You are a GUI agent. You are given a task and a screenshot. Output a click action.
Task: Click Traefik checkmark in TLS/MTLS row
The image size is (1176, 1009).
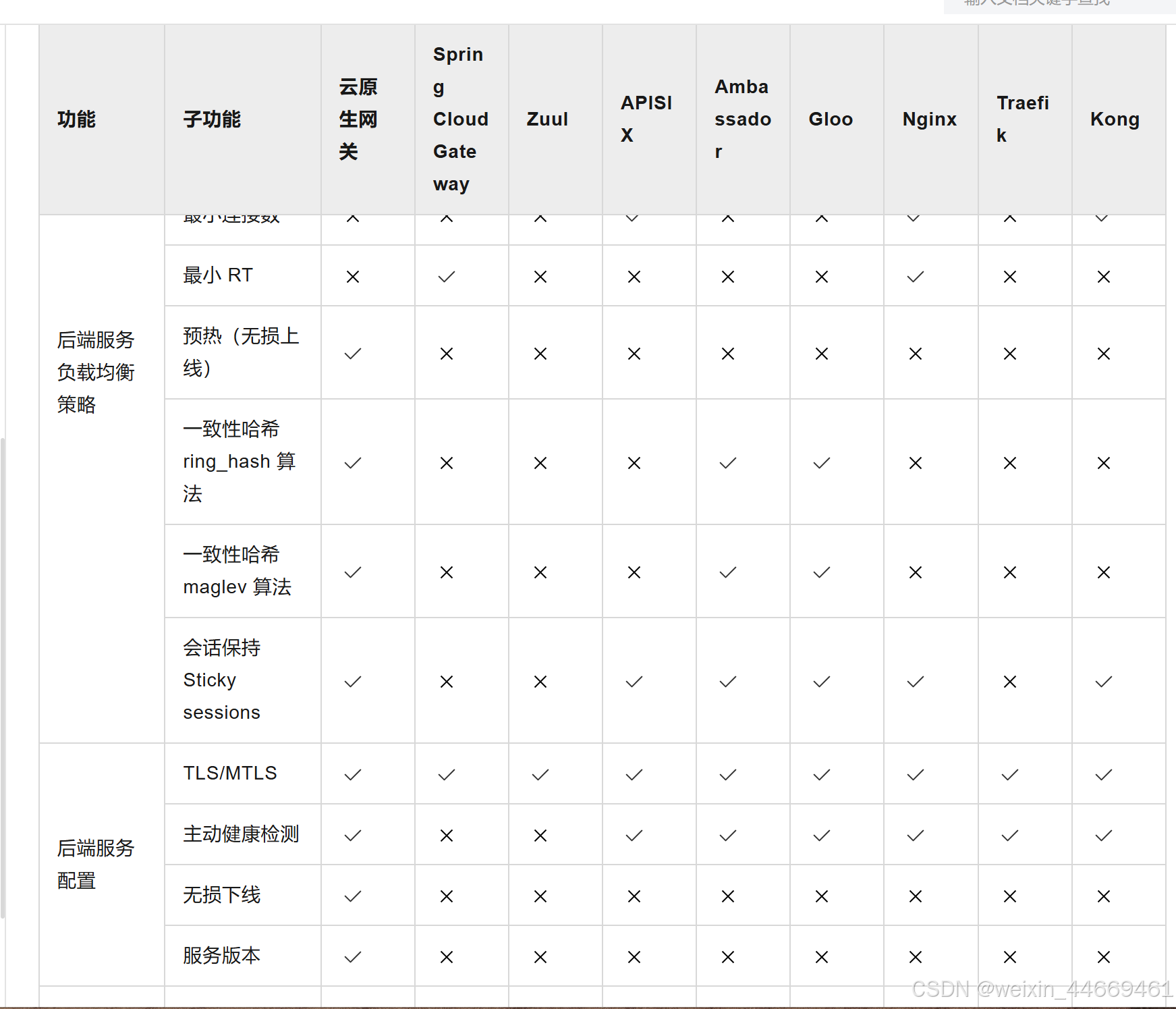(1010, 775)
